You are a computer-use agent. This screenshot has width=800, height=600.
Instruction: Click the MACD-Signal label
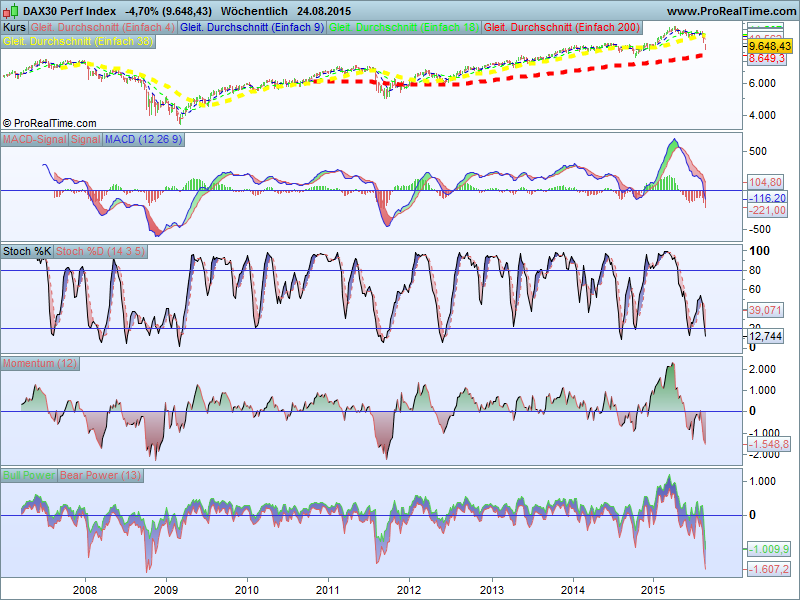(35, 139)
